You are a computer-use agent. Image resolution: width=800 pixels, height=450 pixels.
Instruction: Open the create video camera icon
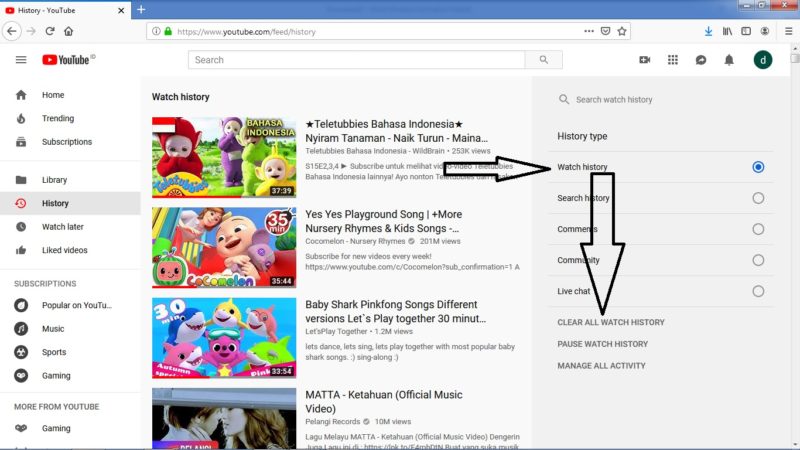click(x=644, y=60)
